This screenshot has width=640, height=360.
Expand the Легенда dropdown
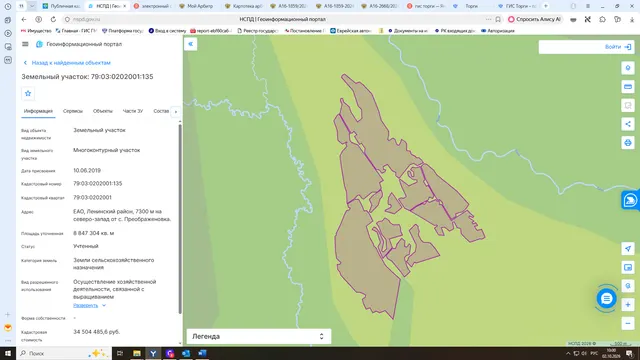[259, 336]
